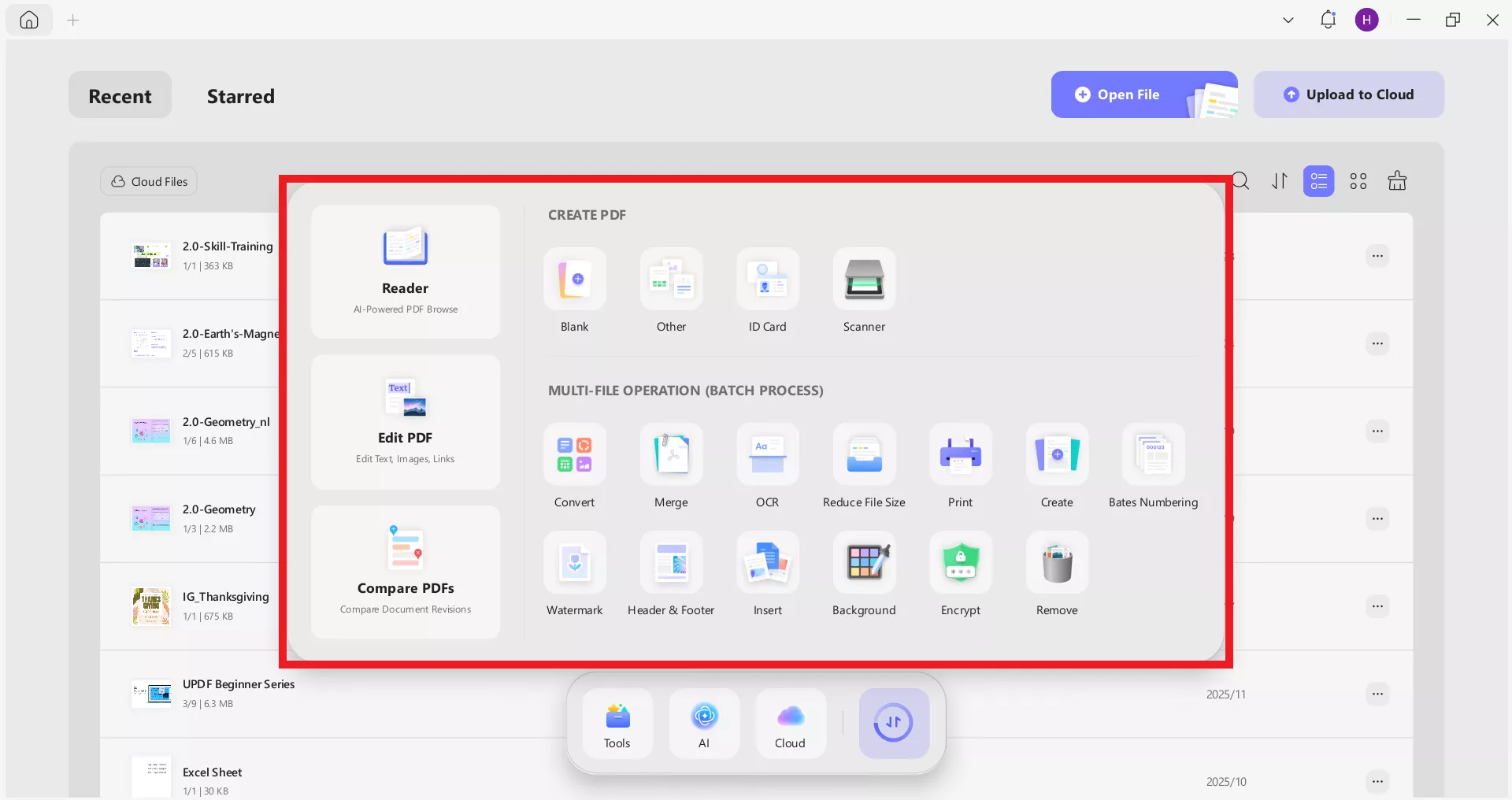Open the Blank PDF creation icon
This screenshot has height=800, width=1512.
tap(574, 280)
